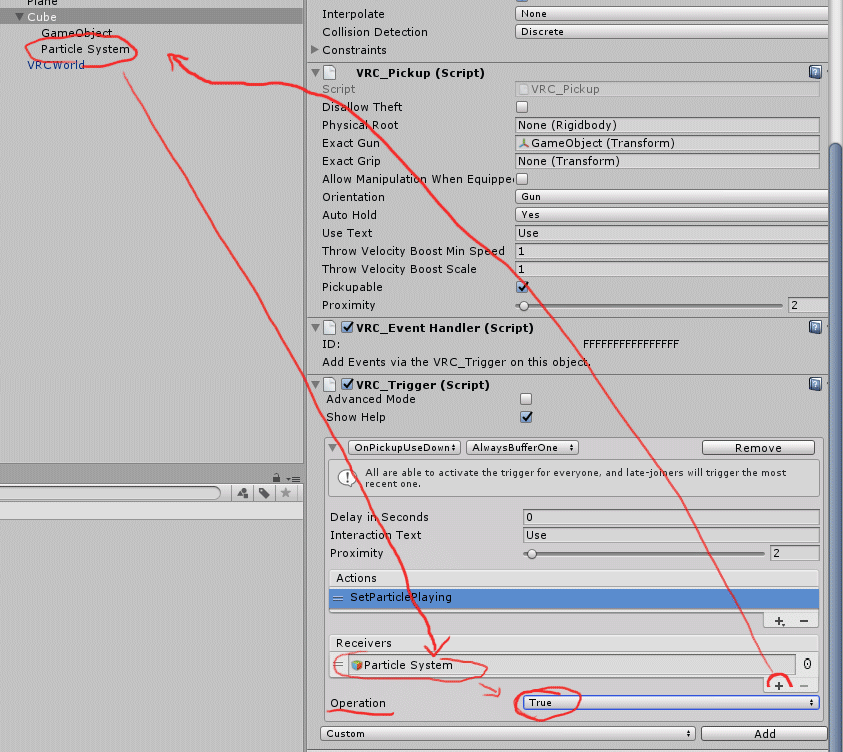Open the Orientation dropdown set to Gun
Screen dimensions: 843x752
coord(671,197)
